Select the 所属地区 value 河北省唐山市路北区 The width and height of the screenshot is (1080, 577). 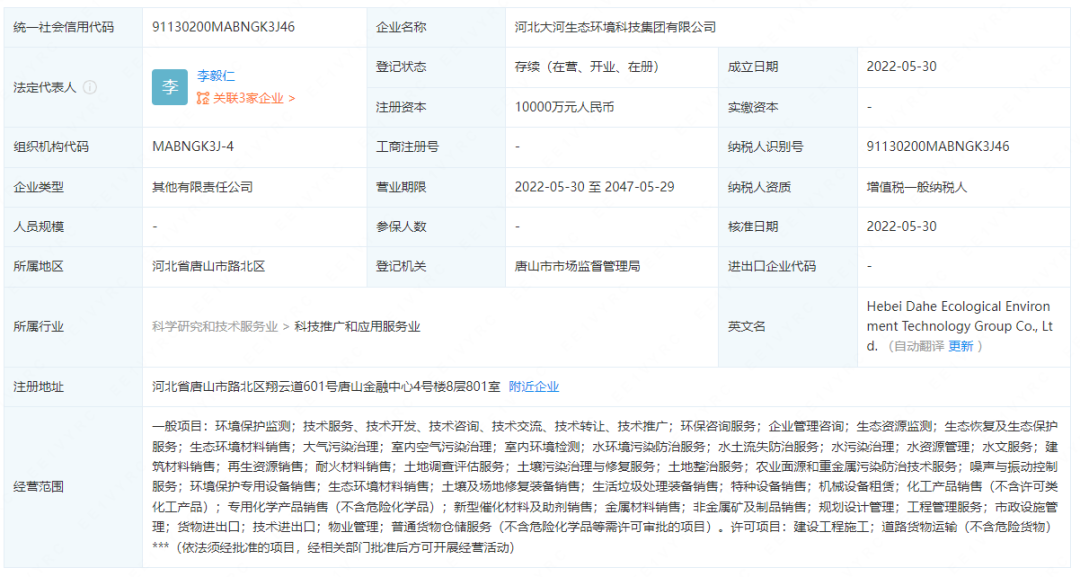(209, 266)
